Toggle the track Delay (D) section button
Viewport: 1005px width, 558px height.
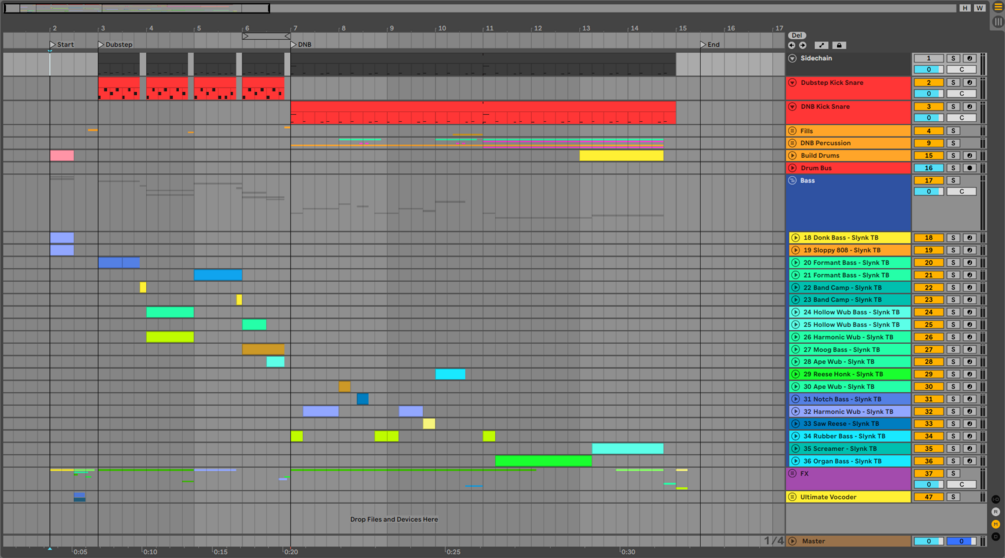pyautogui.click(x=995, y=536)
